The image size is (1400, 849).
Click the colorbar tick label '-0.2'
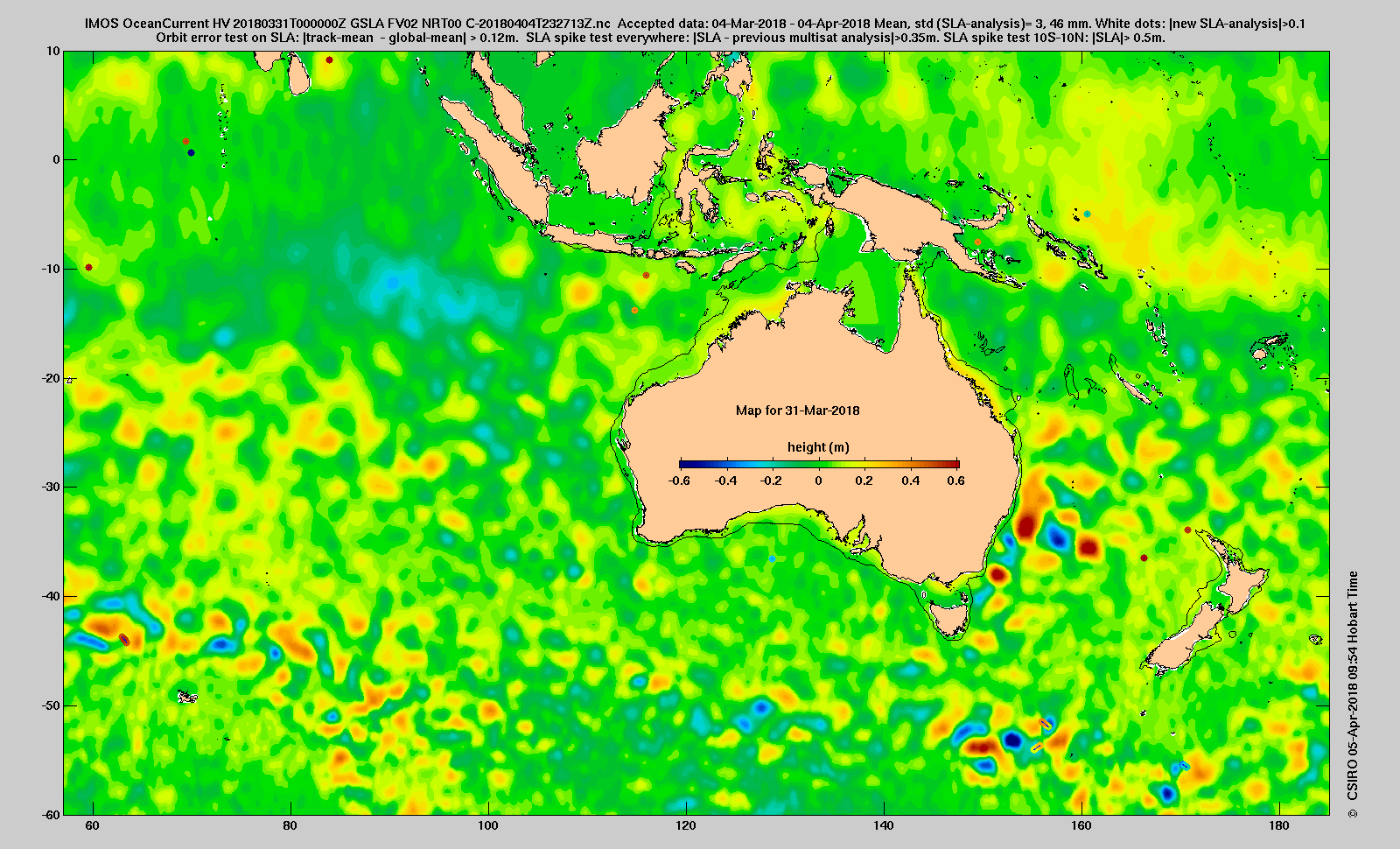772,481
